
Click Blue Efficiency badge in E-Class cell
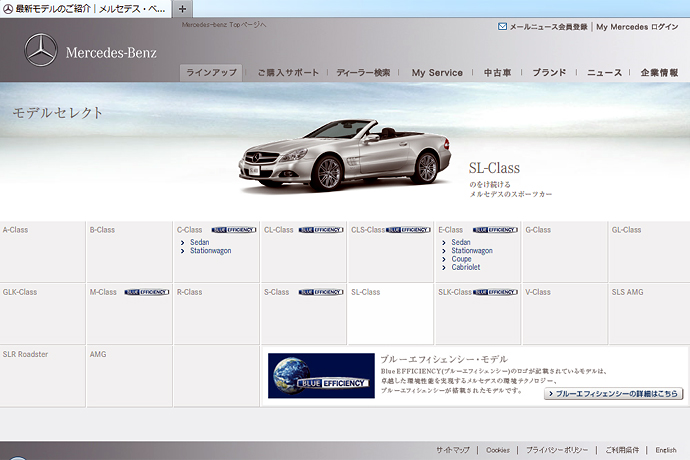coord(495,230)
